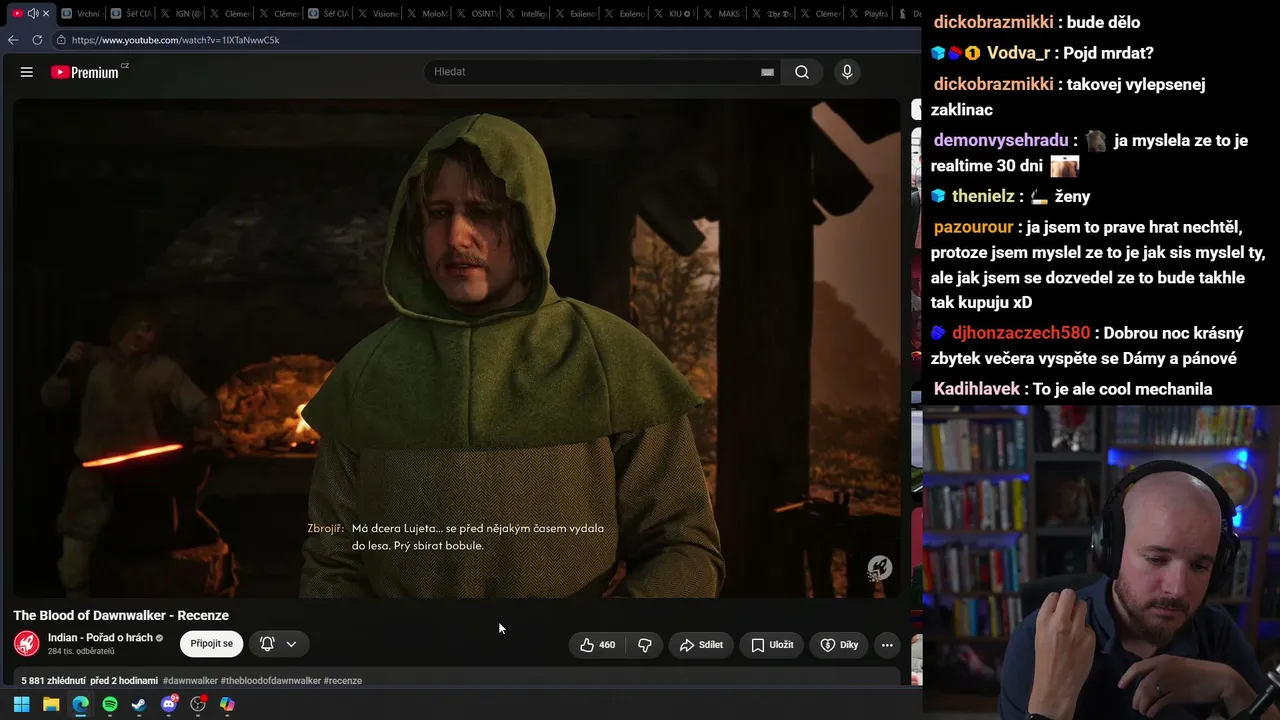
Task: Open the colorful Copilot taskbar icon
Action: 227,704
